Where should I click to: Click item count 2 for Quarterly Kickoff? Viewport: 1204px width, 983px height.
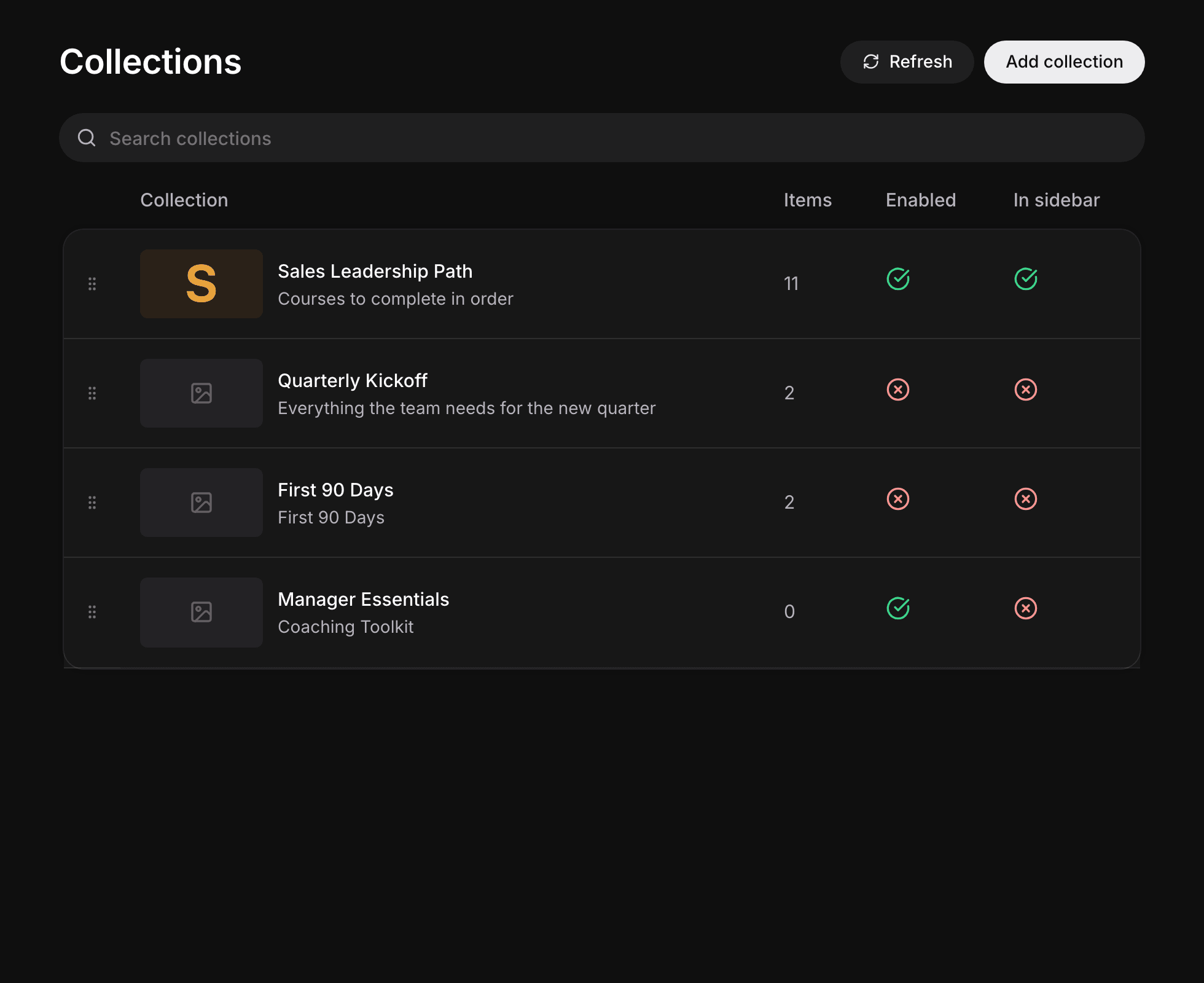789,393
